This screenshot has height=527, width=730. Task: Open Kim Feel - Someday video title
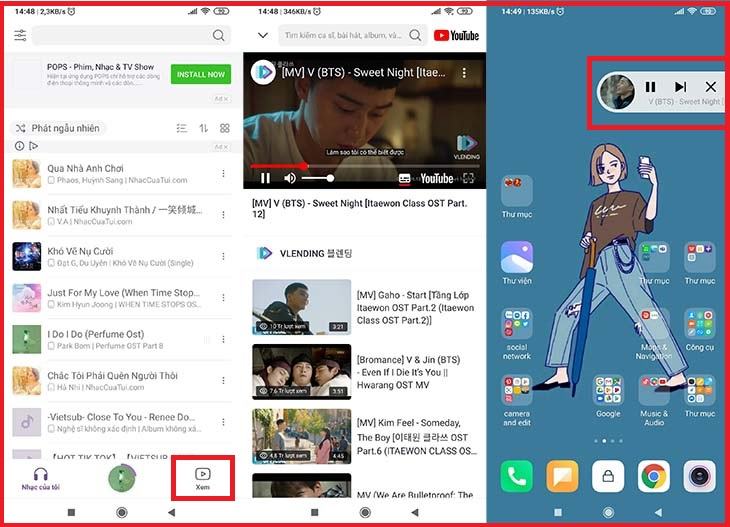click(x=417, y=437)
